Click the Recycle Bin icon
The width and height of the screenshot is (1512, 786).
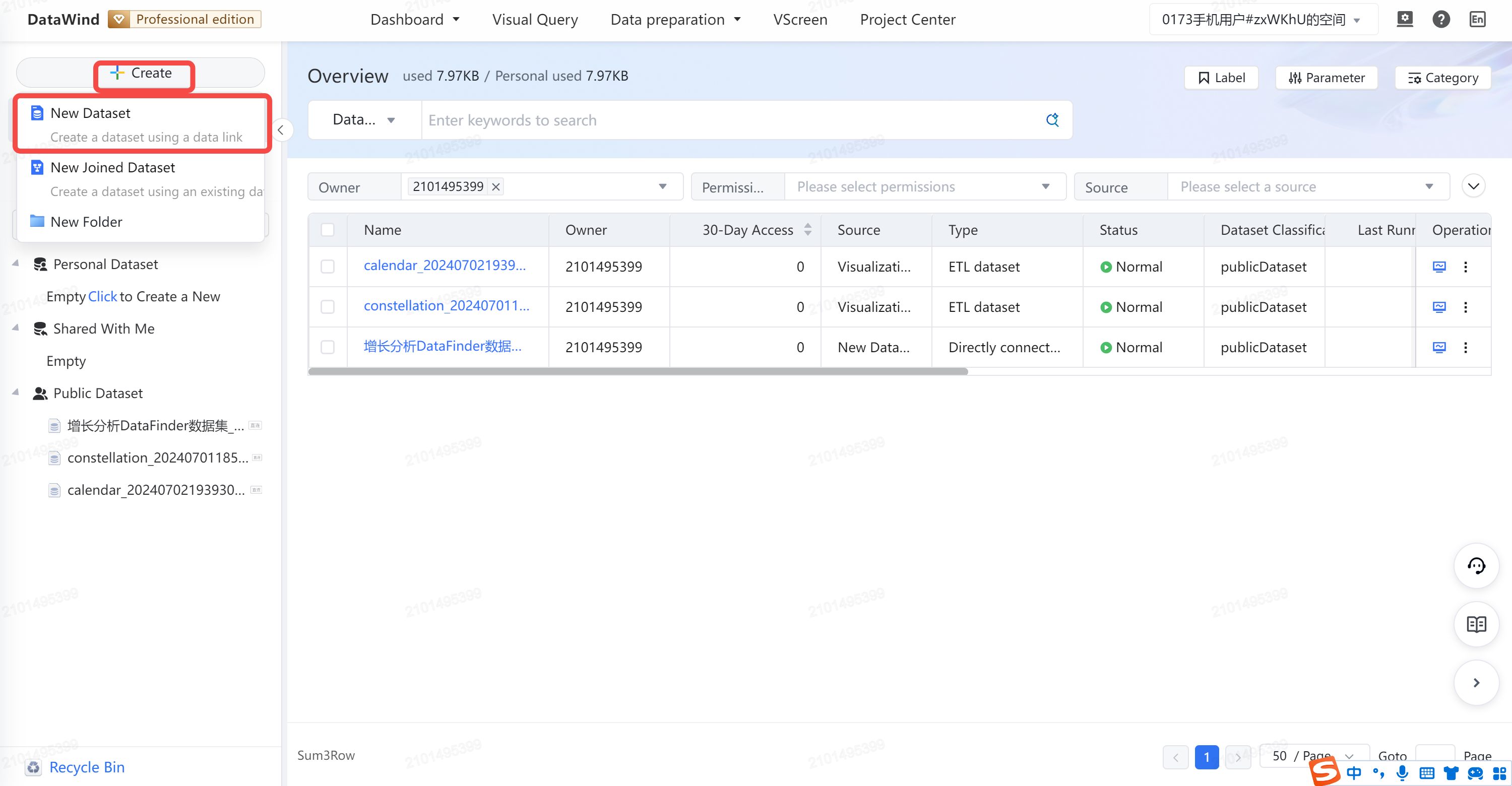pos(34,767)
